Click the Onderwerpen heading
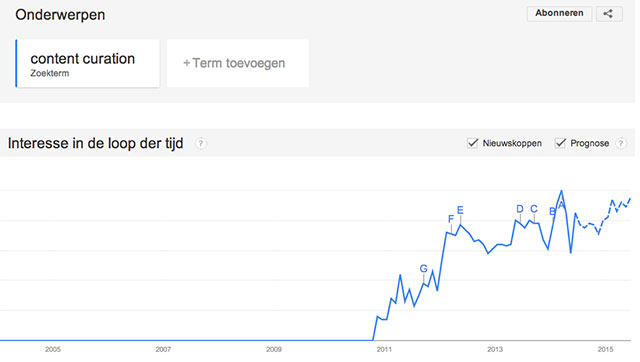The width and height of the screenshot is (640, 362). coord(60,15)
